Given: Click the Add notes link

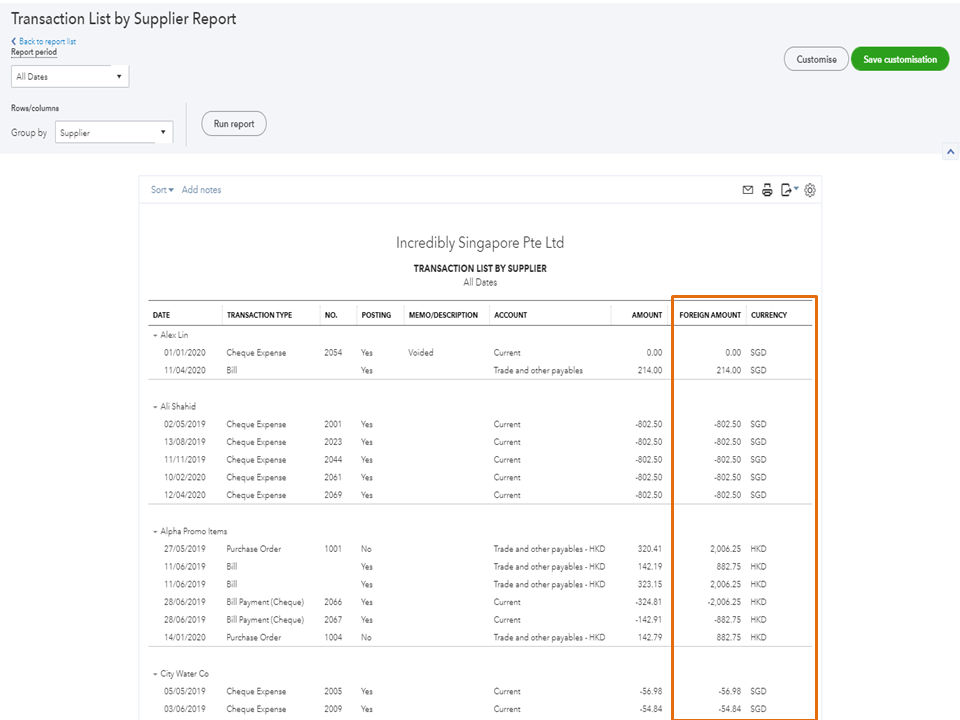Looking at the screenshot, I should (x=201, y=190).
